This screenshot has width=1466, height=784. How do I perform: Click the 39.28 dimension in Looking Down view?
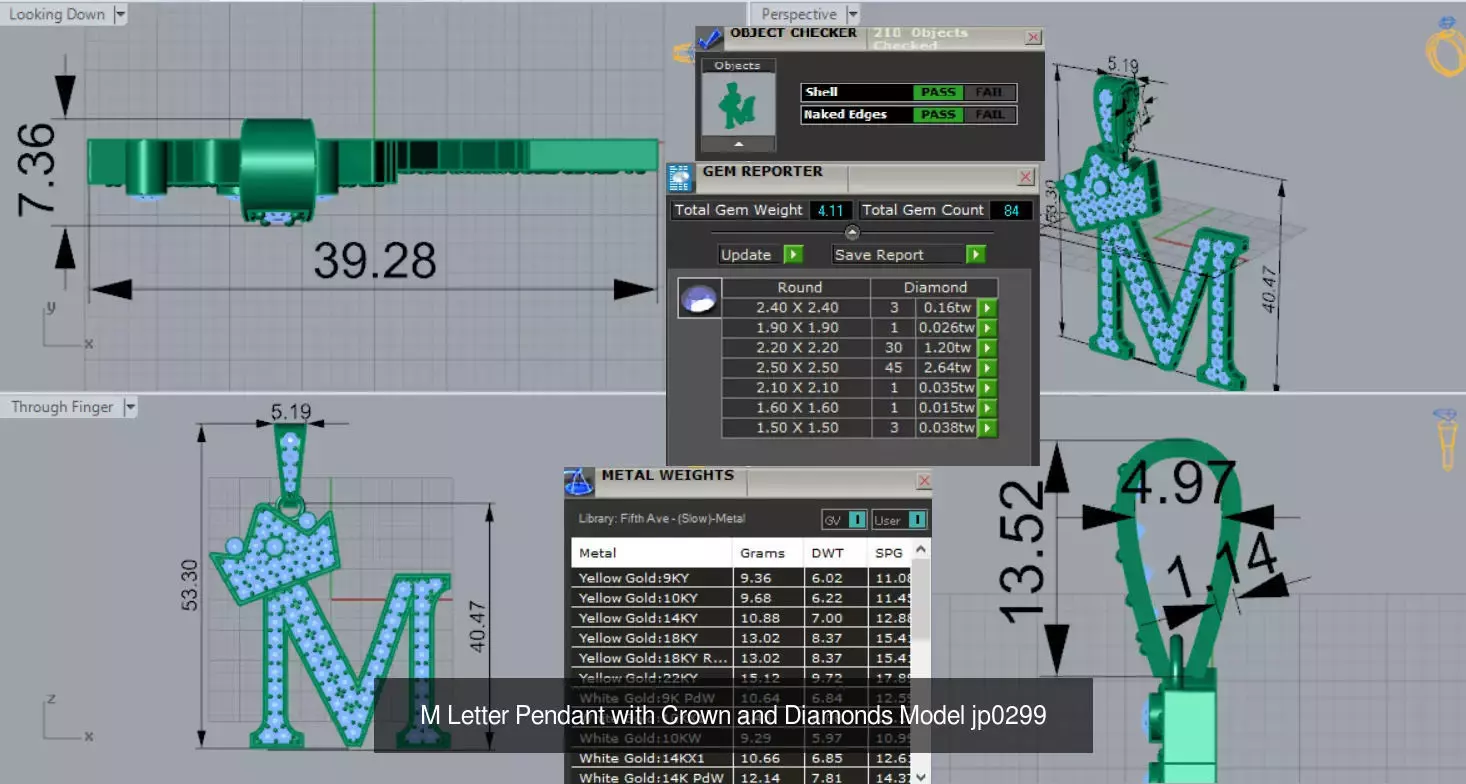(x=374, y=261)
